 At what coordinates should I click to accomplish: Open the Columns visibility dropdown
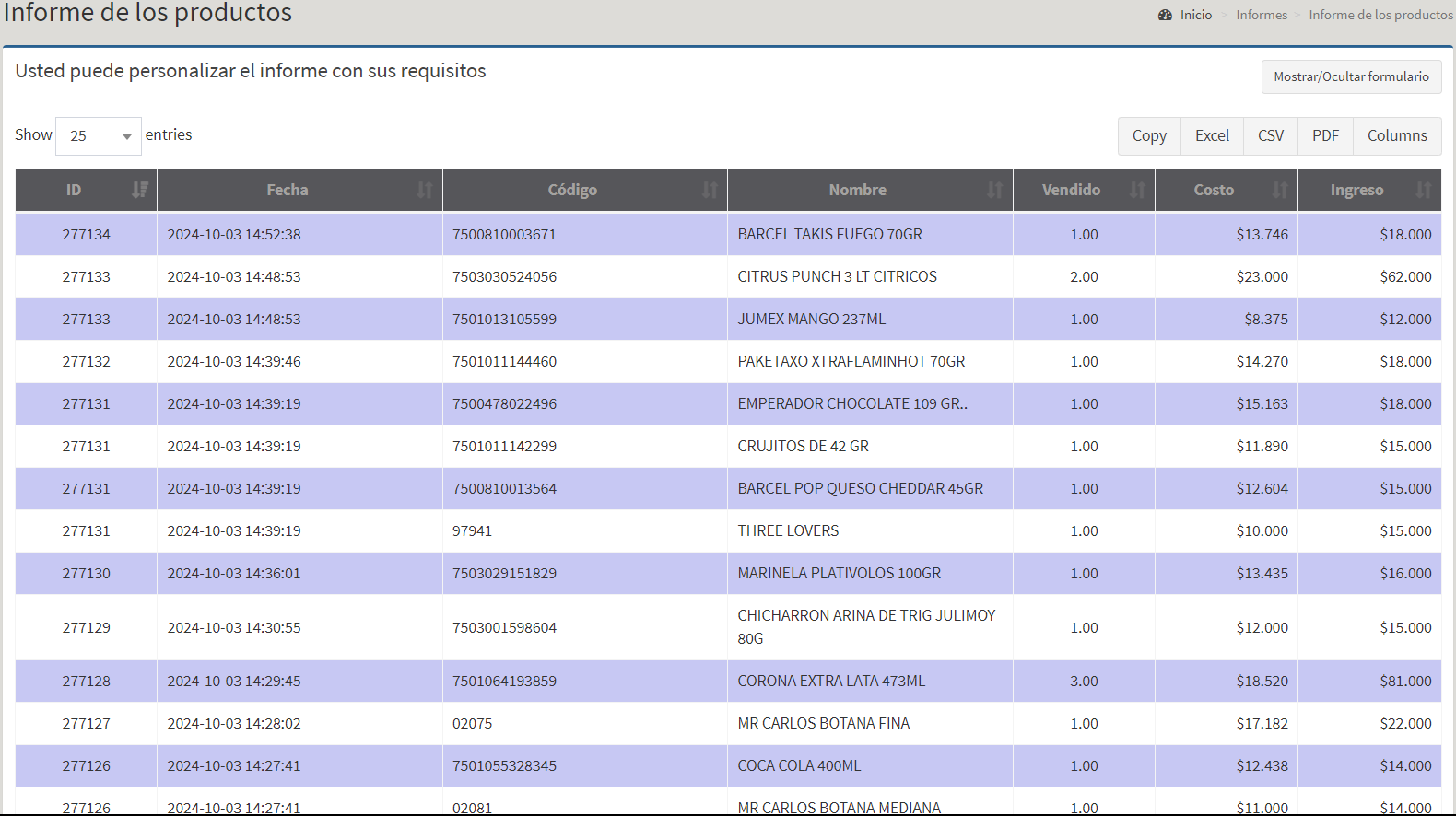[1396, 136]
